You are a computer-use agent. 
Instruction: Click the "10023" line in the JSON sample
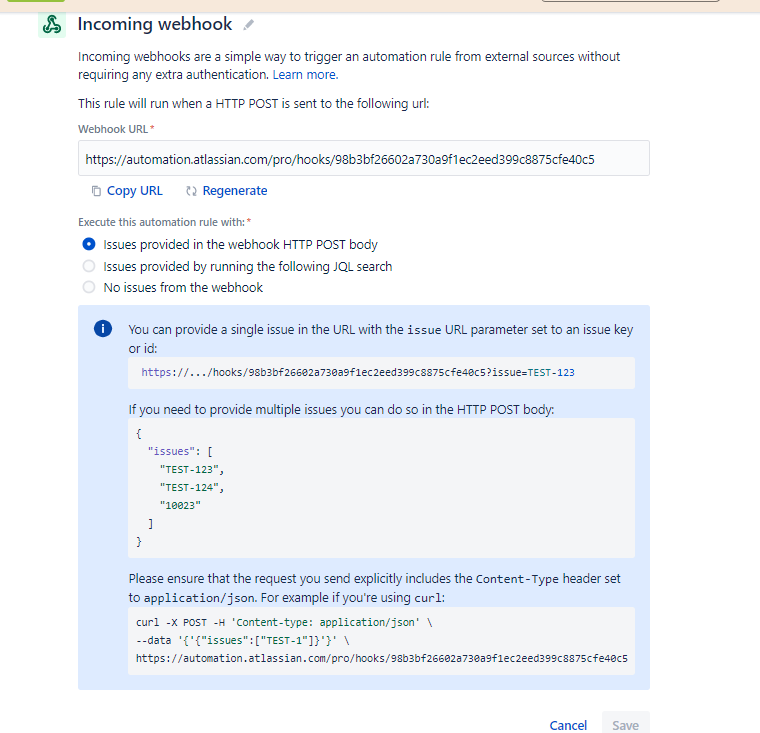(180, 505)
